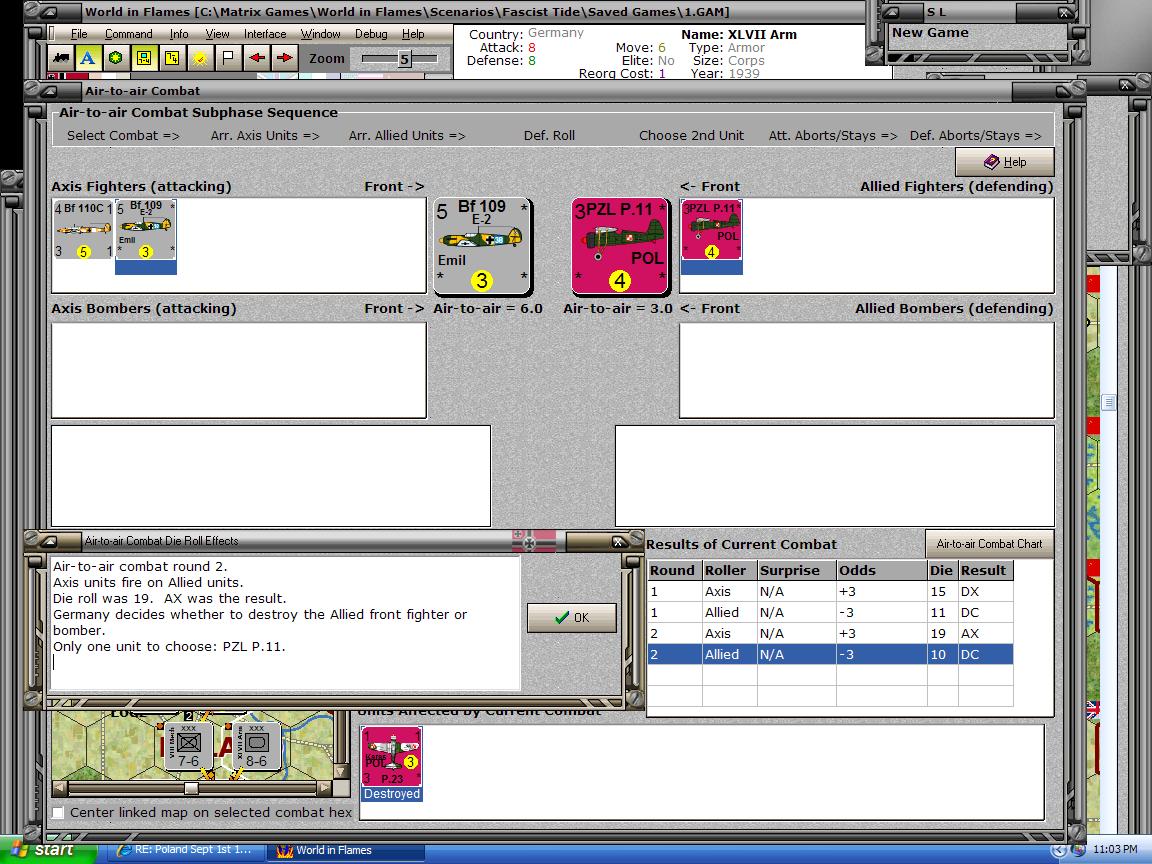Select the round 1 Axis result row
Viewport: 1152px width, 864px height.
coord(830,591)
